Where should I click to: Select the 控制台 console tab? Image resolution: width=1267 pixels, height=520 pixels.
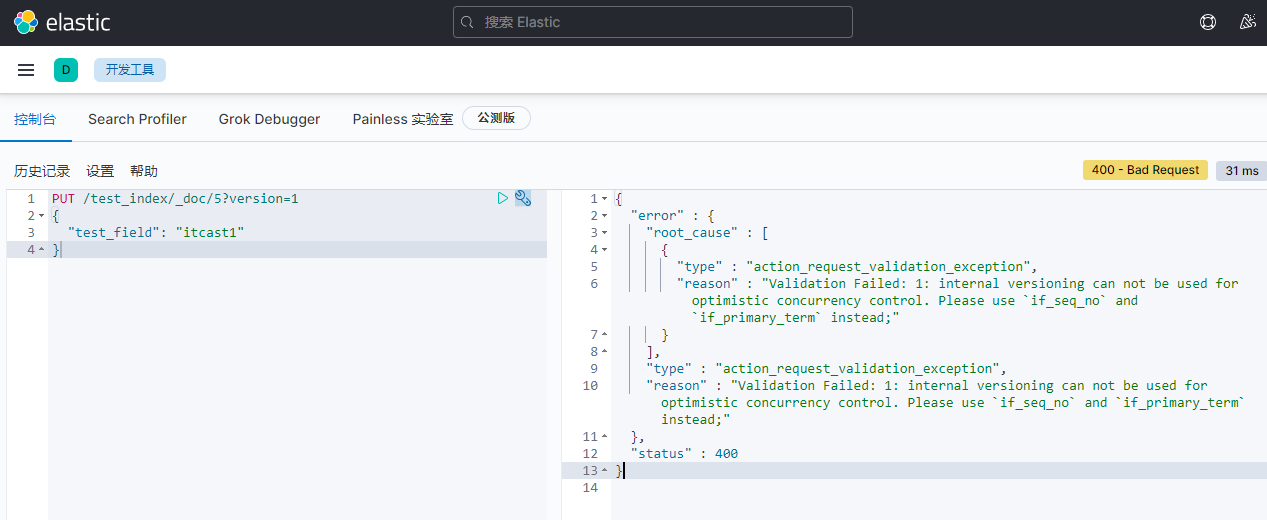point(35,119)
